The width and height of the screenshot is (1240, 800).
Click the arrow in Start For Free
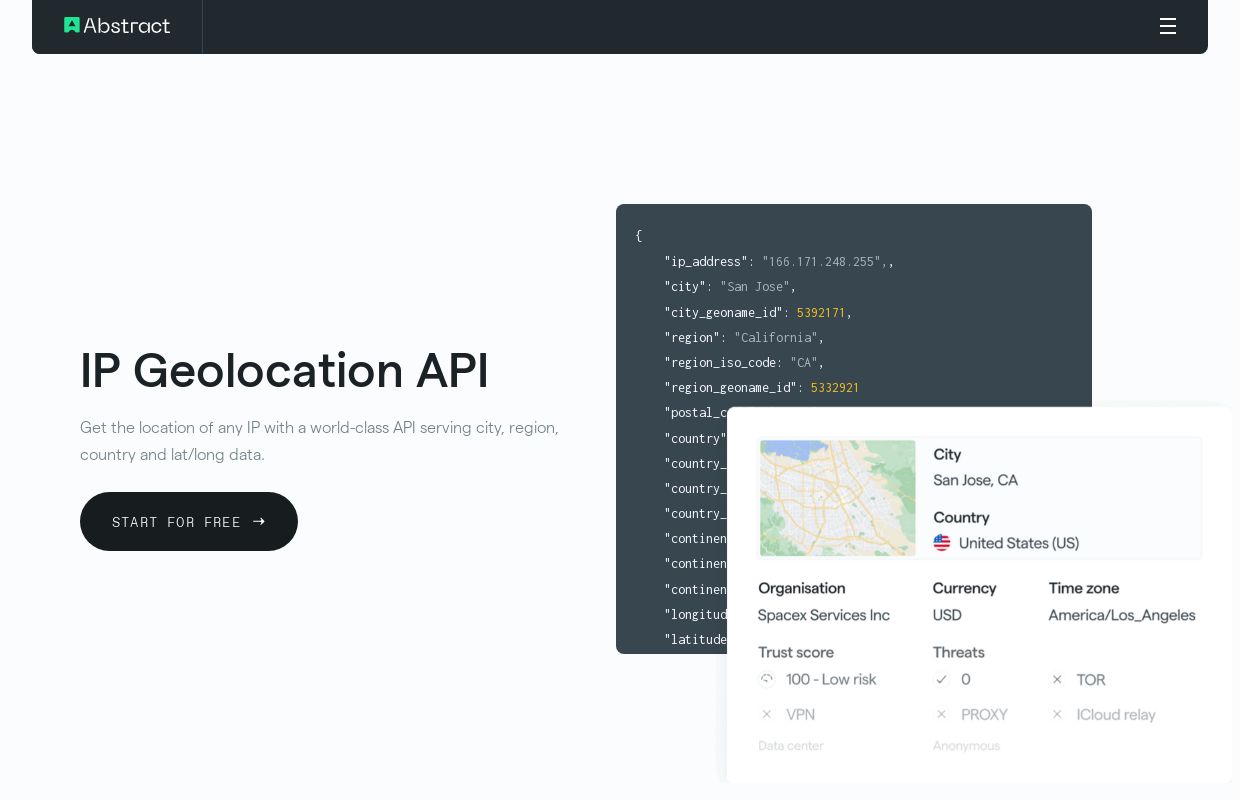(259, 521)
